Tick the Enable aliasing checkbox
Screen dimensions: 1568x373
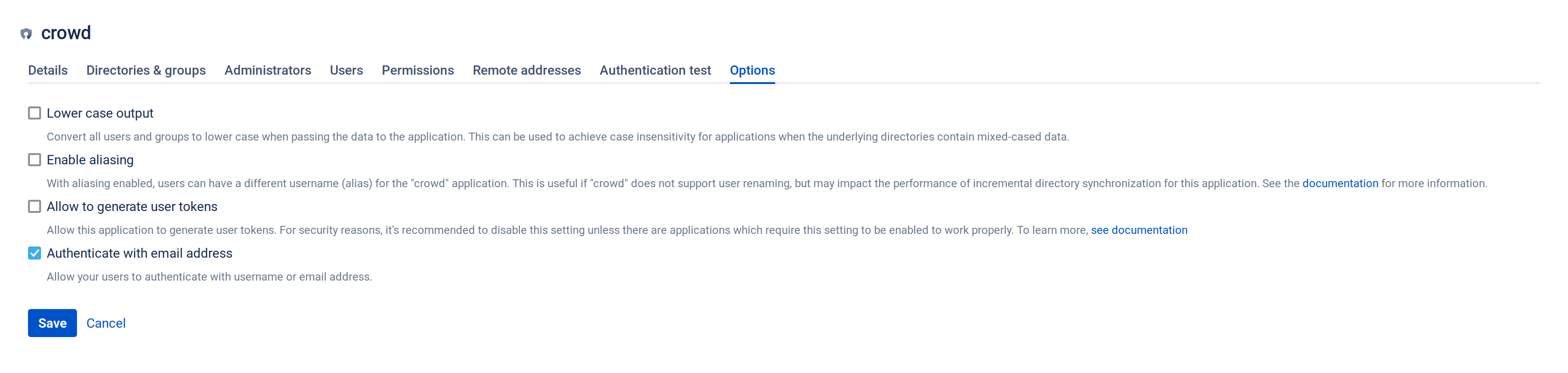pyautogui.click(x=35, y=160)
